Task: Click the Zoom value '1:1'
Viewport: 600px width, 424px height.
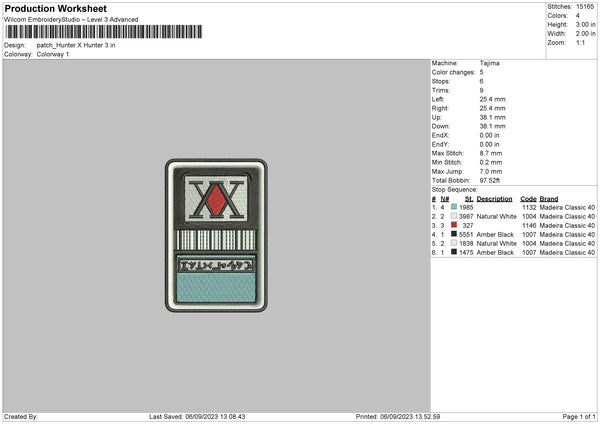Action: (580, 43)
